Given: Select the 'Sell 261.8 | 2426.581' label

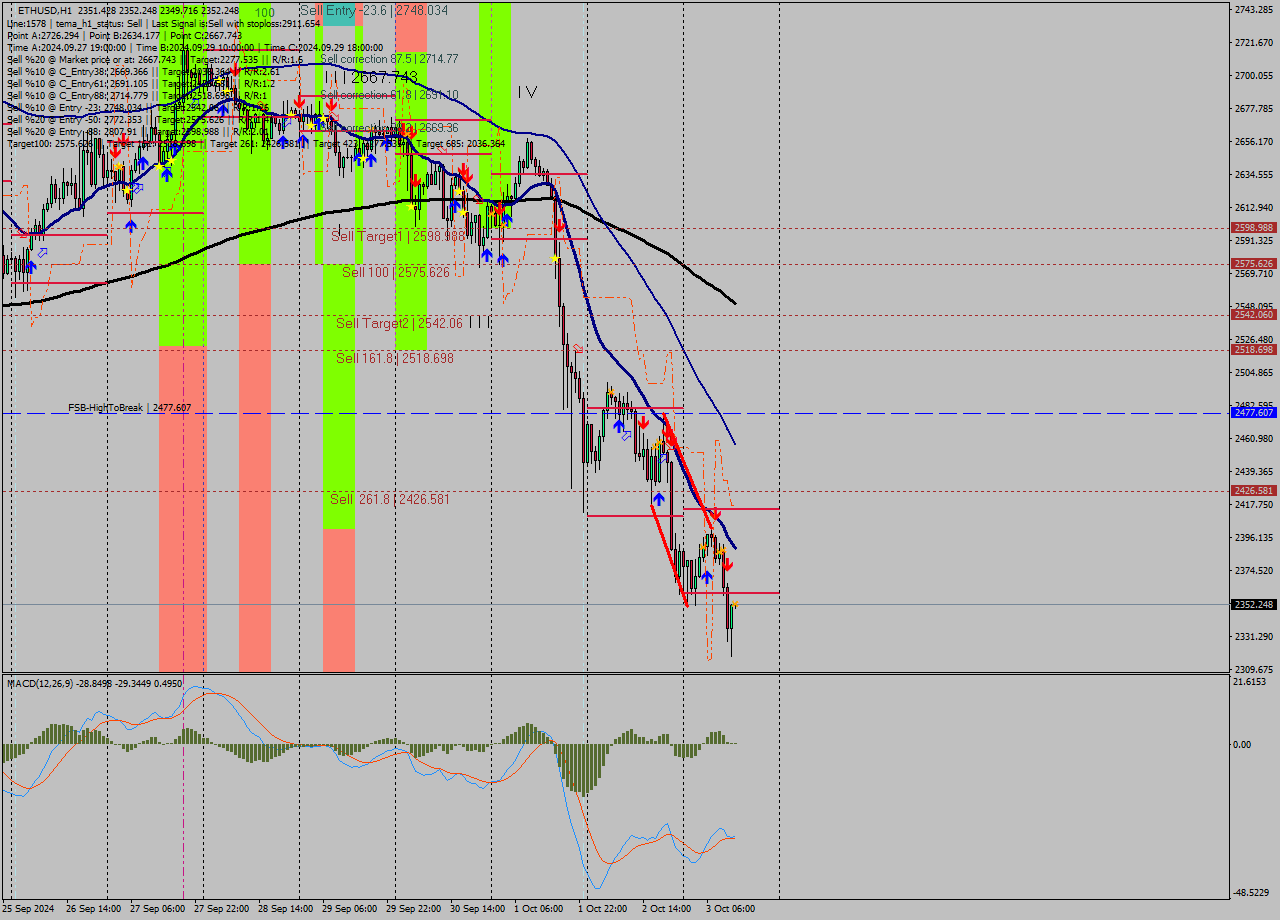Looking at the screenshot, I should tap(390, 499).
